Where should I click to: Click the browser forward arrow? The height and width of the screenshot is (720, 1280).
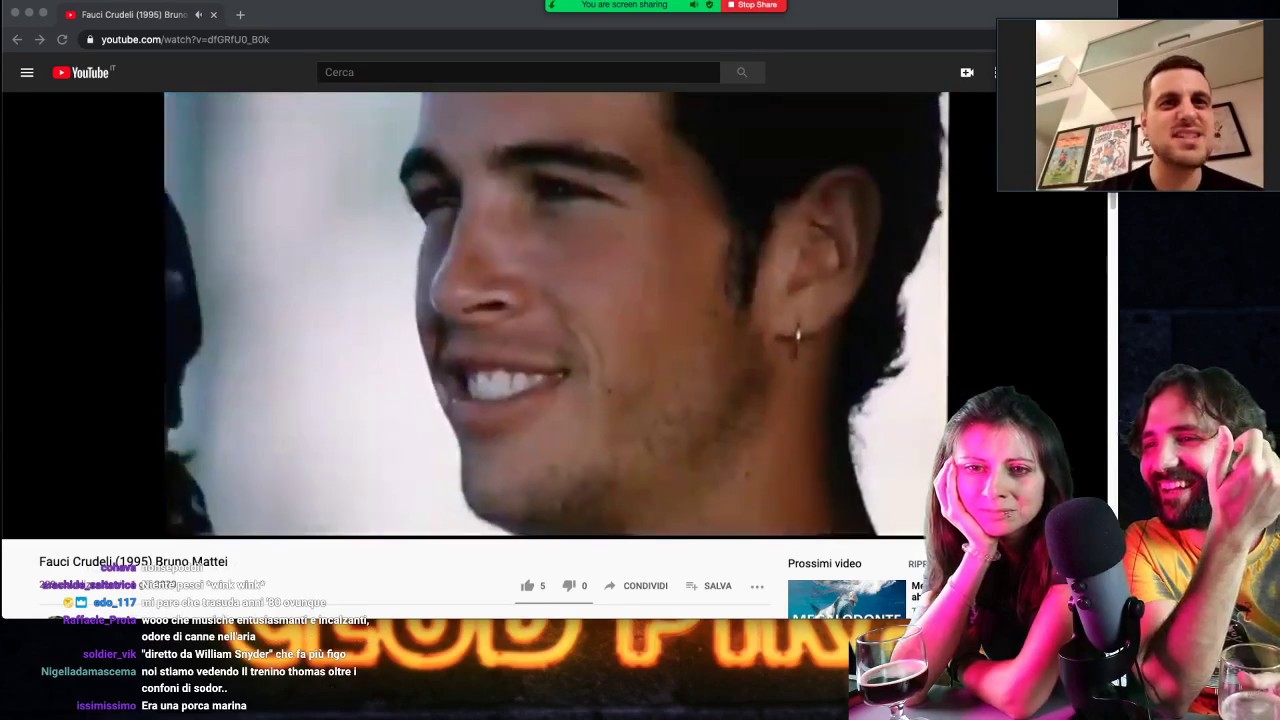coord(40,39)
